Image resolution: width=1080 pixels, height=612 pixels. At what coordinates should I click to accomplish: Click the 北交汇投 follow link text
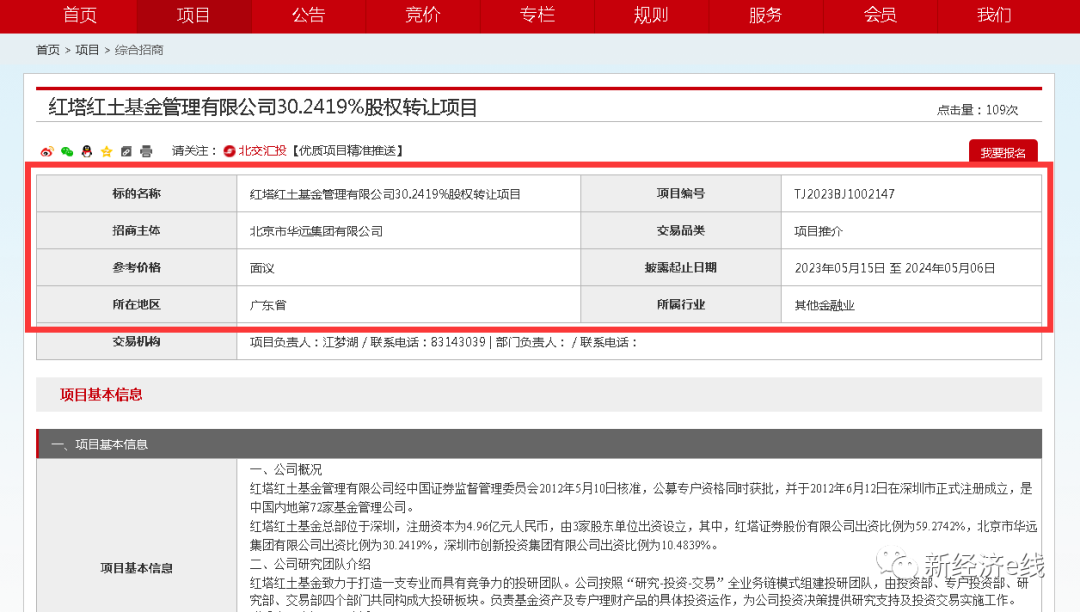tap(262, 151)
